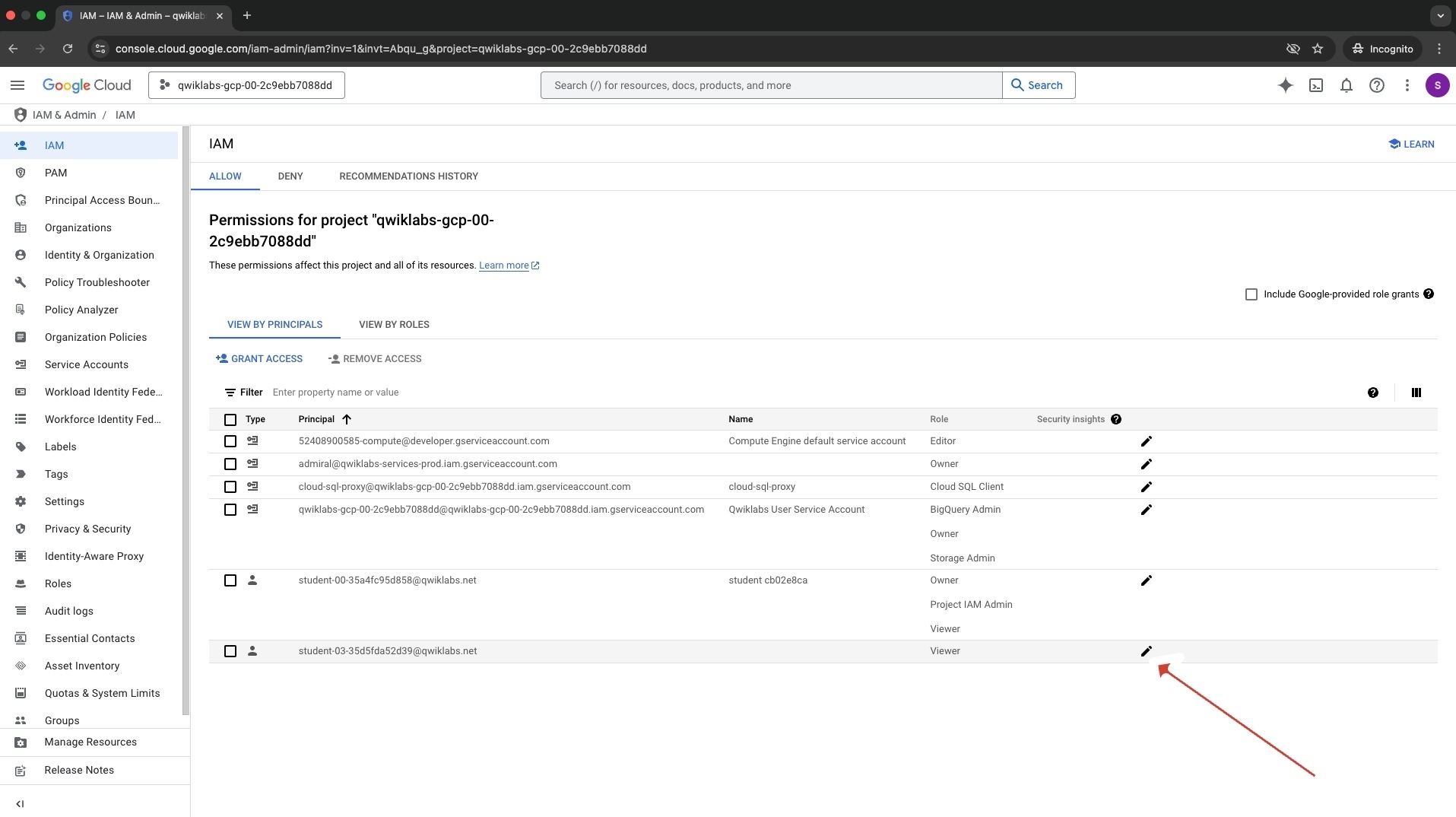The width and height of the screenshot is (1456, 817).
Task: Open Organization Policies sidebar item
Action: click(x=96, y=337)
